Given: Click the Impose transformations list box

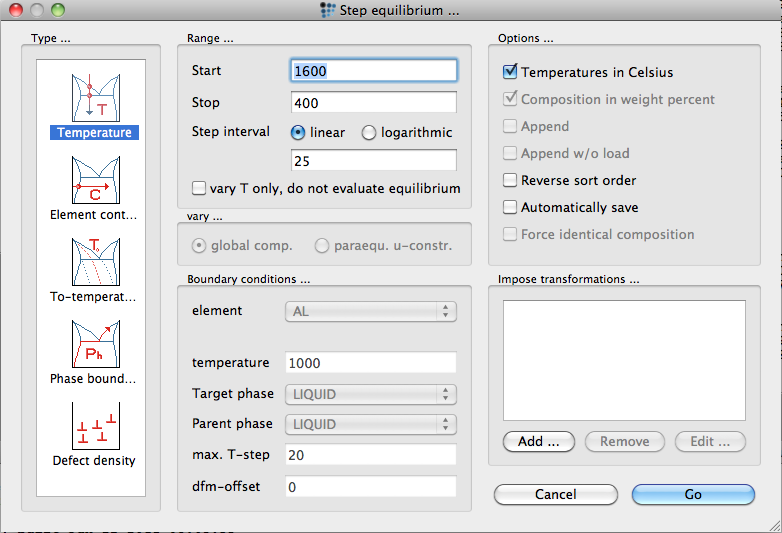Looking at the screenshot, I should 624,360.
